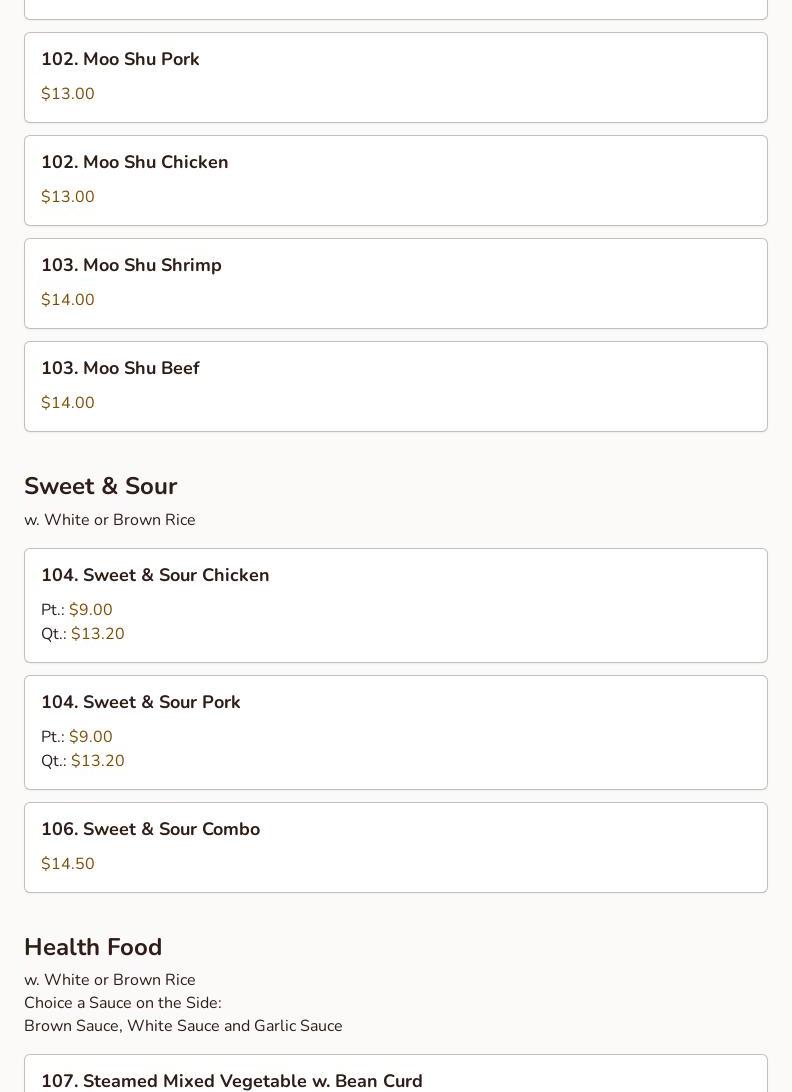Click the Brown Sauce, White Sauce text line
792x1092 pixels.
[183, 1026]
